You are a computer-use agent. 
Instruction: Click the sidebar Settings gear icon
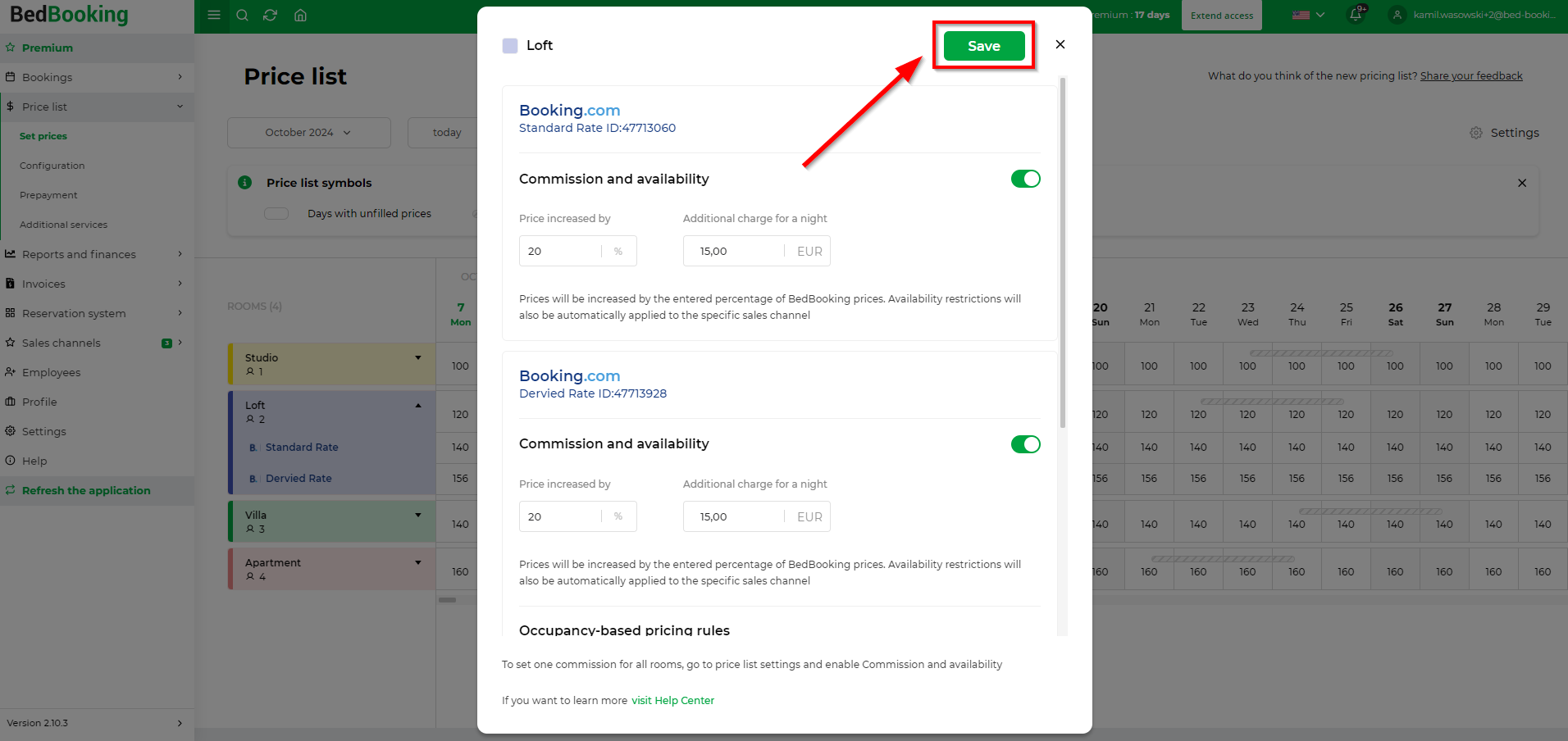(11, 431)
